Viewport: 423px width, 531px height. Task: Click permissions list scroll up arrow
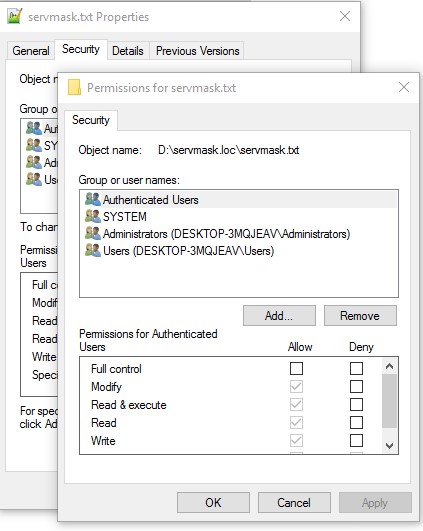tap(389, 366)
